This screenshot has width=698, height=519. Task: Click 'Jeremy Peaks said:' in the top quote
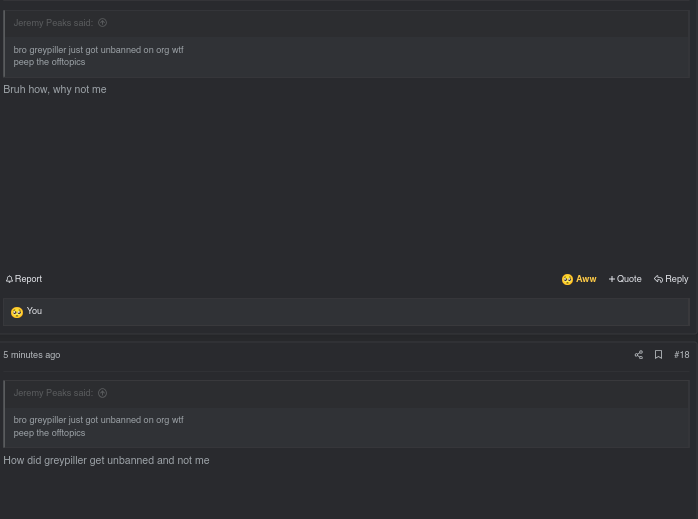tap(53, 23)
